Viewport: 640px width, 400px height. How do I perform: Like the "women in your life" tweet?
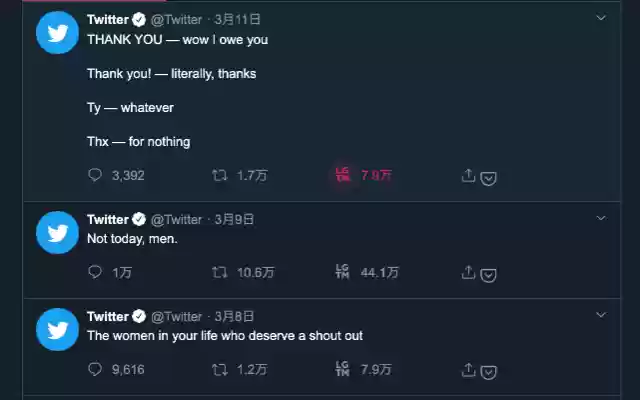343,369
